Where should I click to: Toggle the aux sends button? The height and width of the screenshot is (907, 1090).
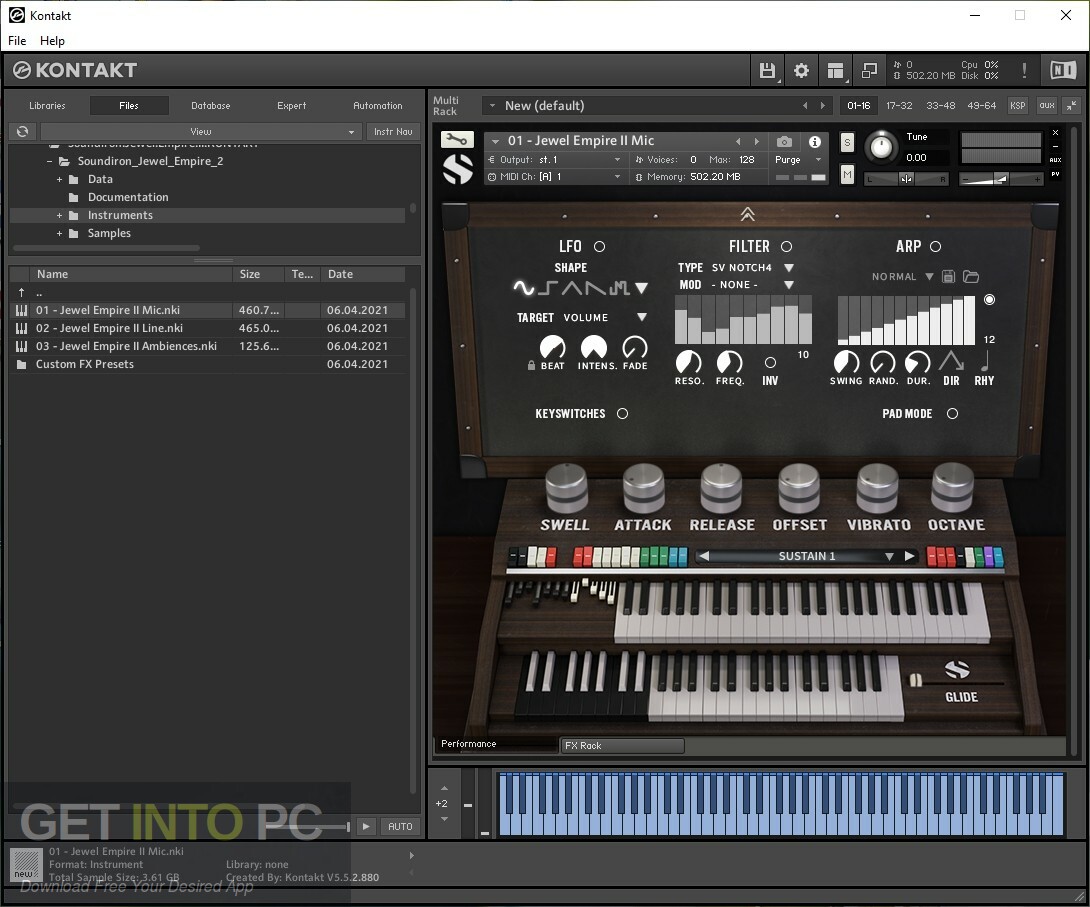point(1047,106)
